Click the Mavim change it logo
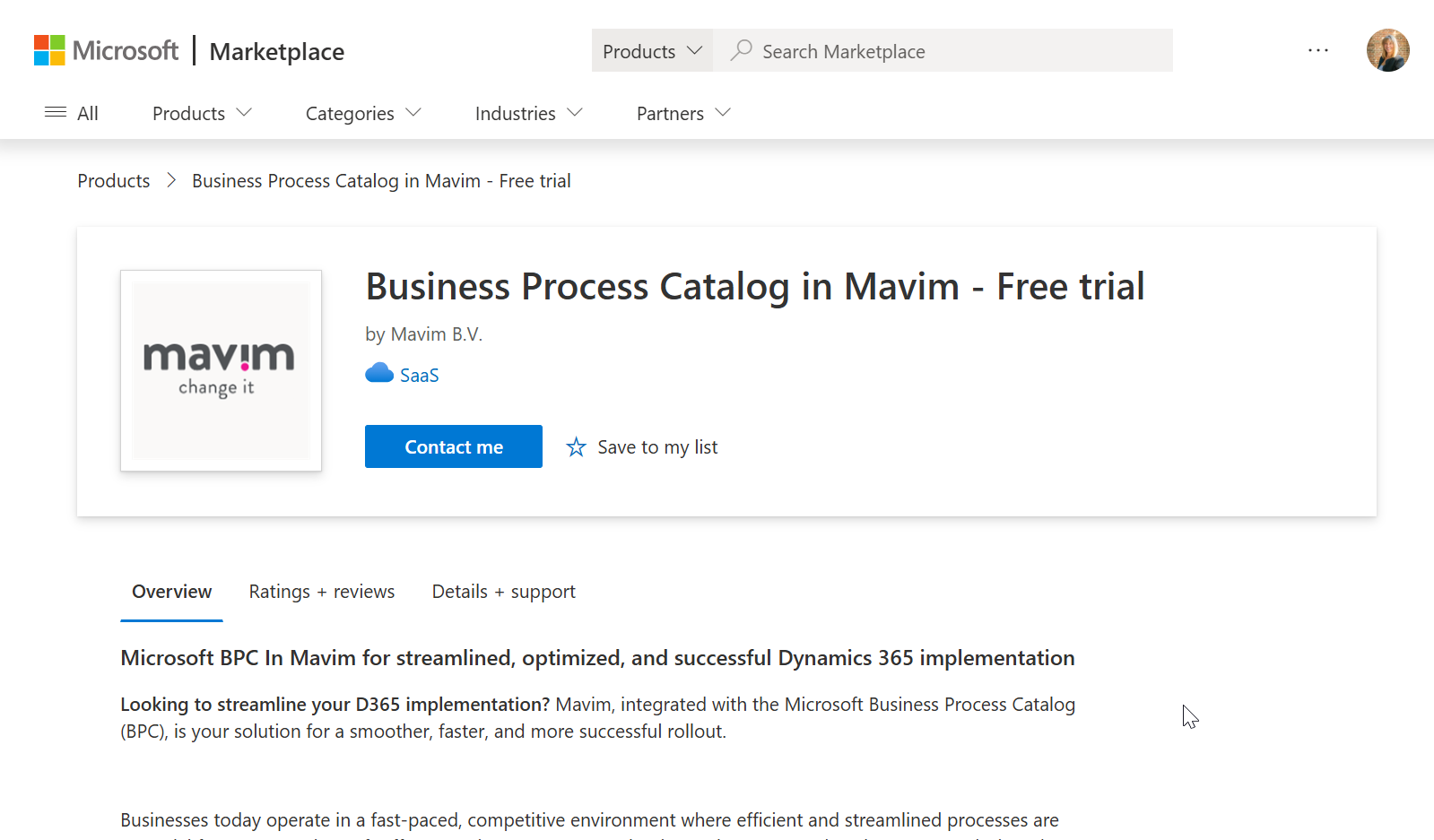The width and height of the screenshot is (1434, 840). click(x=221, y=370)
